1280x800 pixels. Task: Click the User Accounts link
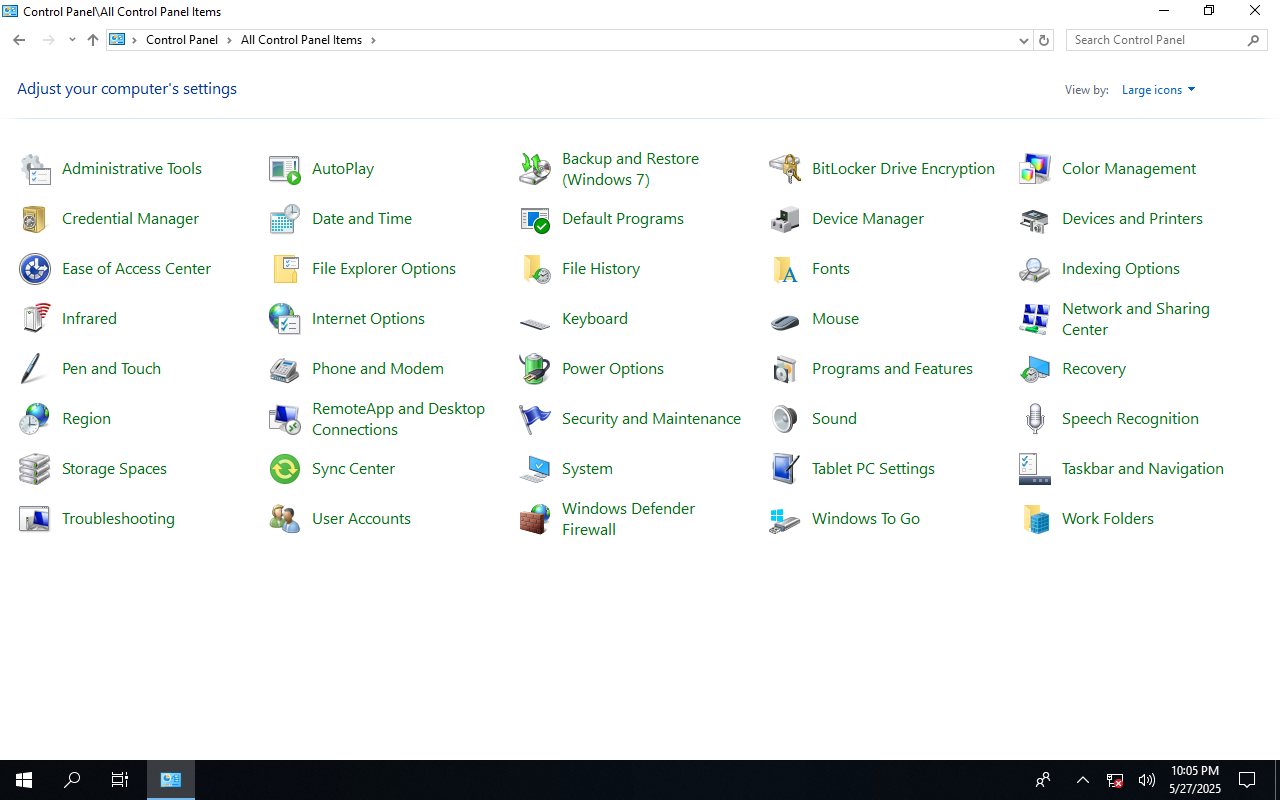[x=361, y=519]
